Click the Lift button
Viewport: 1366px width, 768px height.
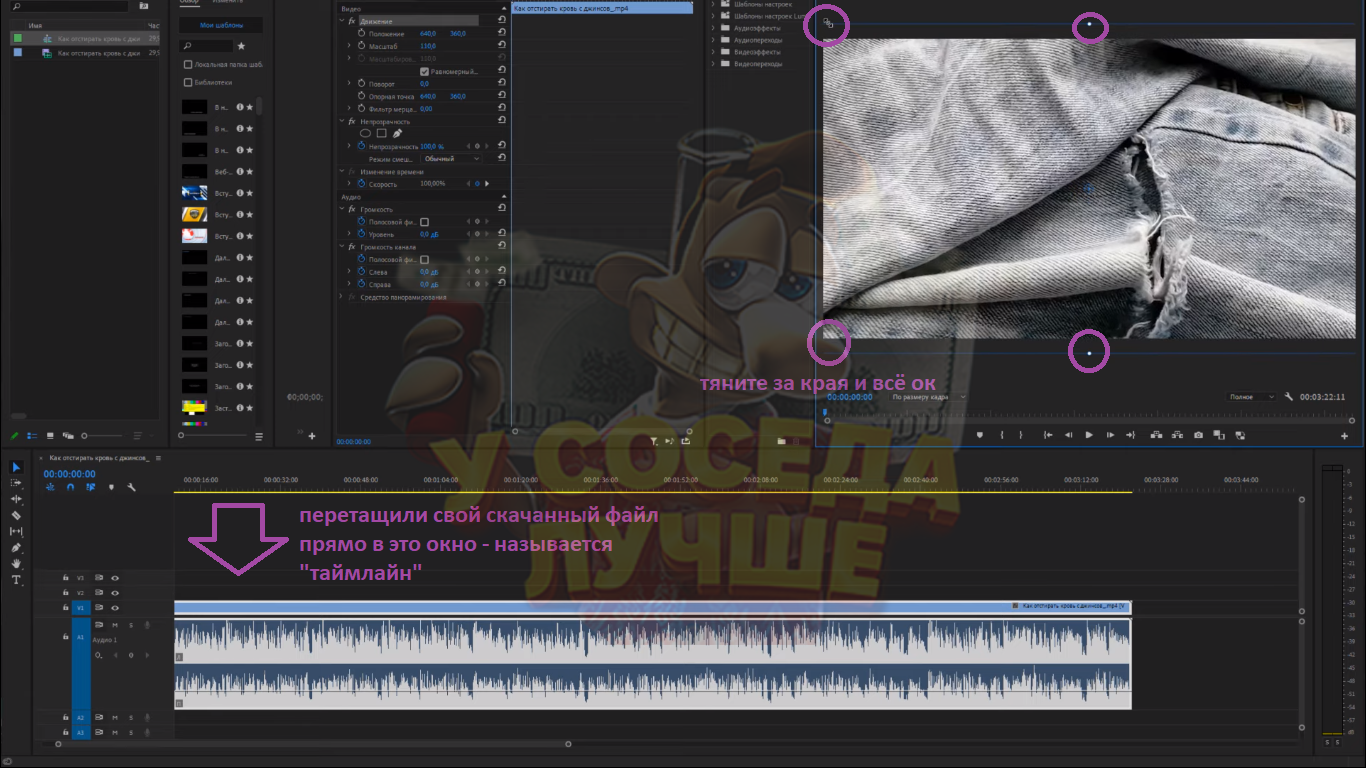(x=1156, y=435)
